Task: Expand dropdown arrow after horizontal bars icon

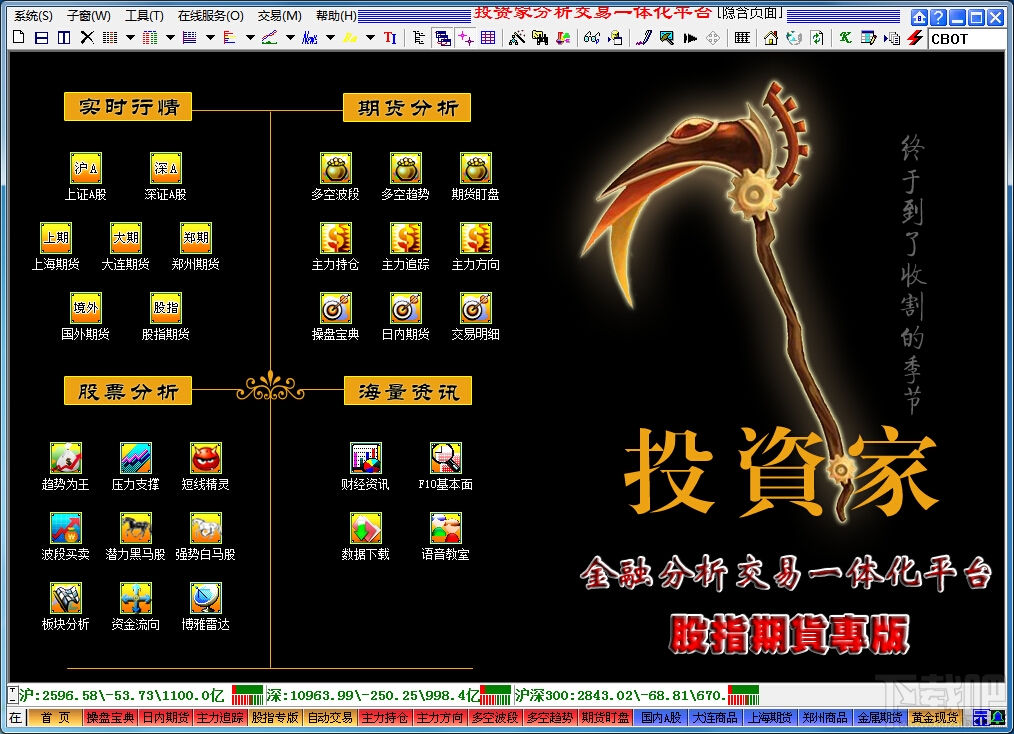Action: (x=250, y=38)
